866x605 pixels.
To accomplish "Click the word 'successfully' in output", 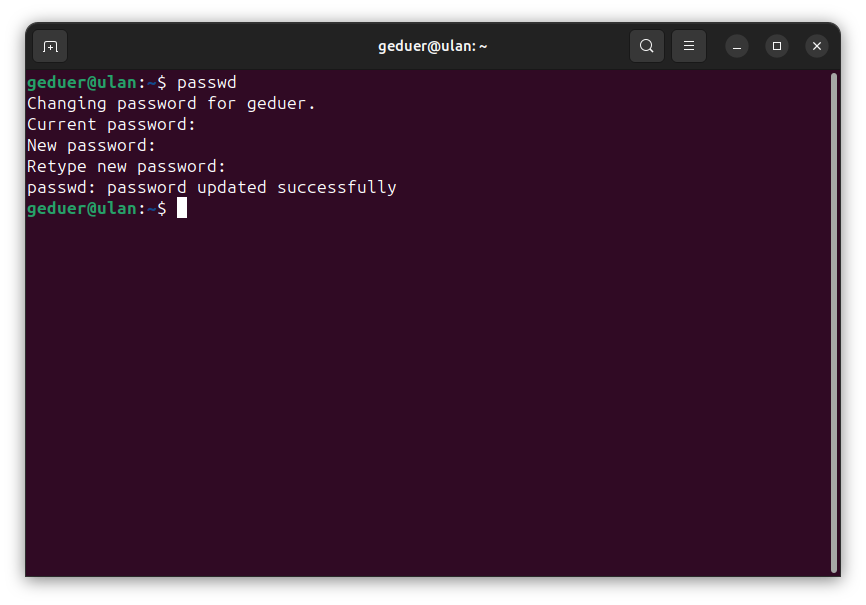I will point(337,188).
